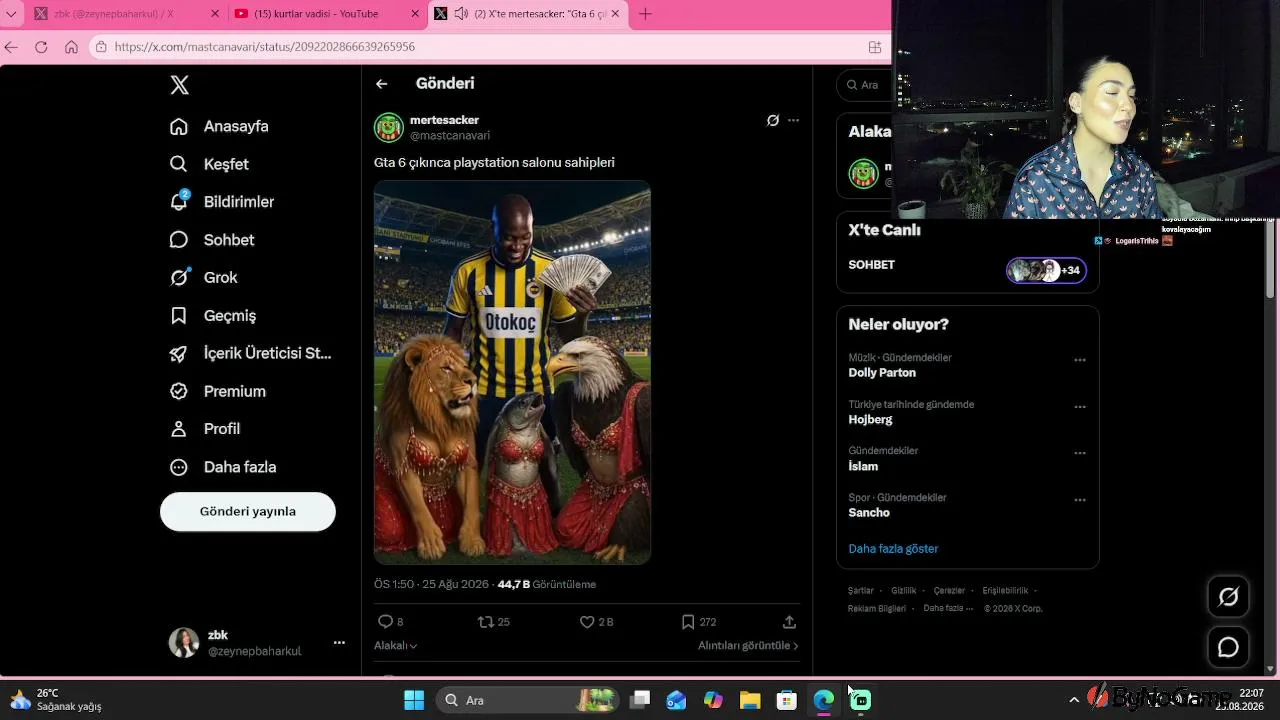Switch to the zbk (@zeynepbaharkul) browser tab
This screenshot has height=720, width=1280.
click(126, 14)
